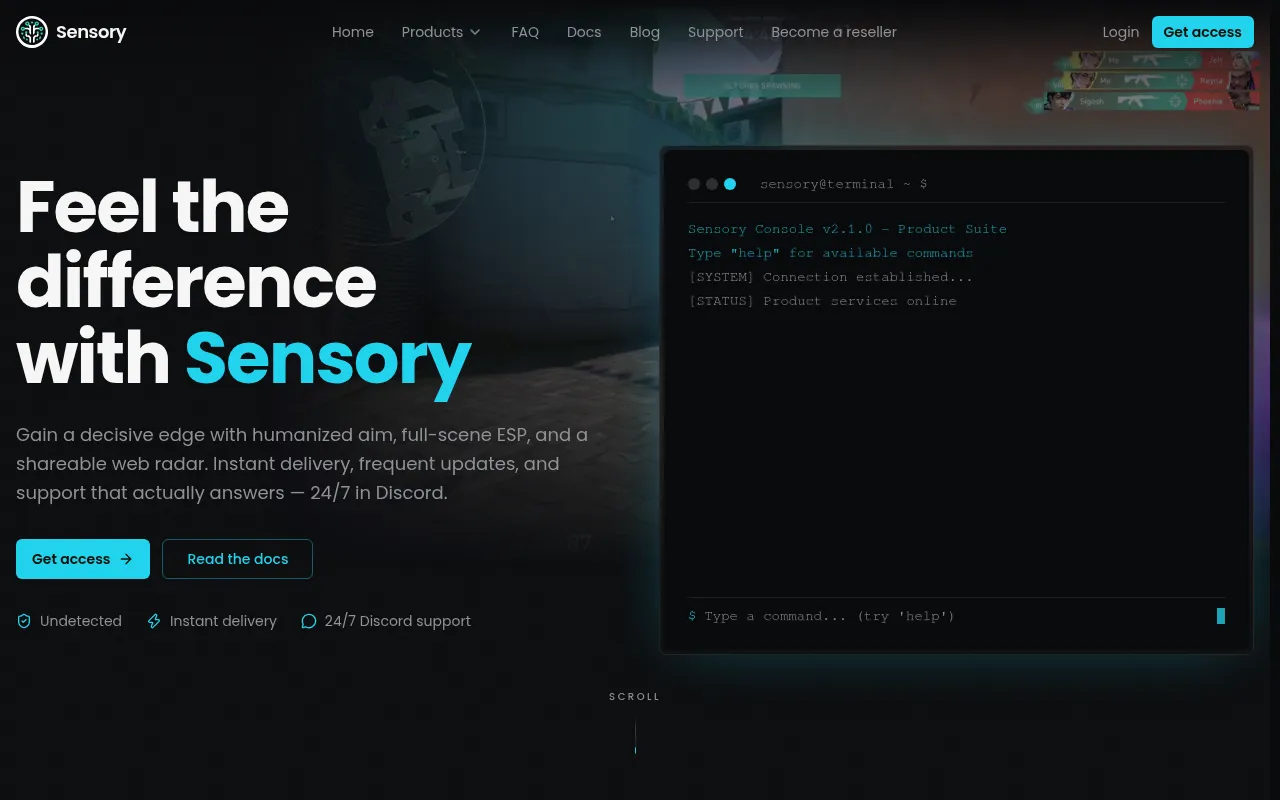The width and height of the screenshot is (1280, 800).
Task: Click the cyan terminal window dot
Action: 730,184
